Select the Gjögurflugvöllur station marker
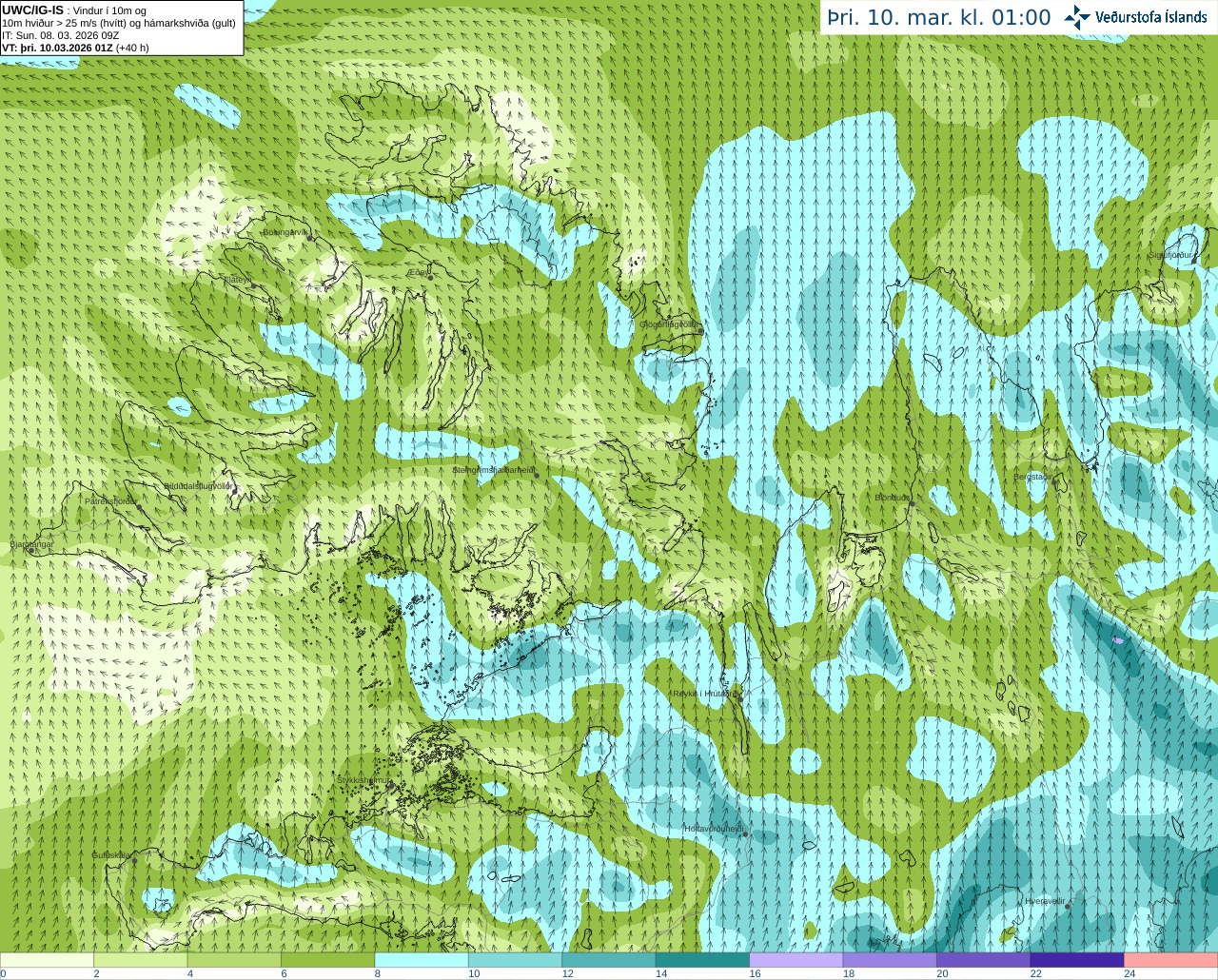This screenshot has height=980, width=1218. click(699, 330)
